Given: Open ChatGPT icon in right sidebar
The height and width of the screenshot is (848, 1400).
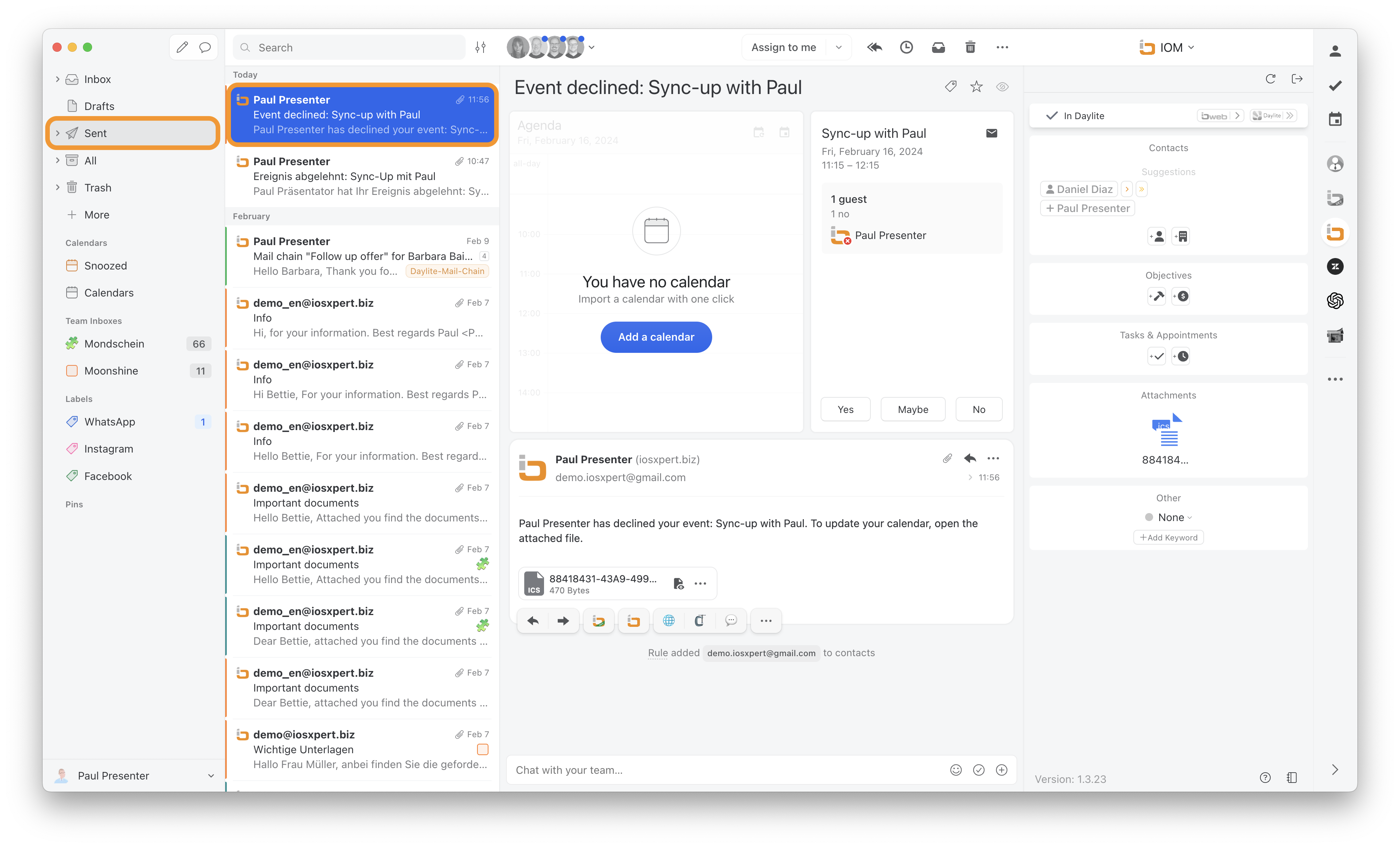Looking at the screenshot, I should point(1335,300).
